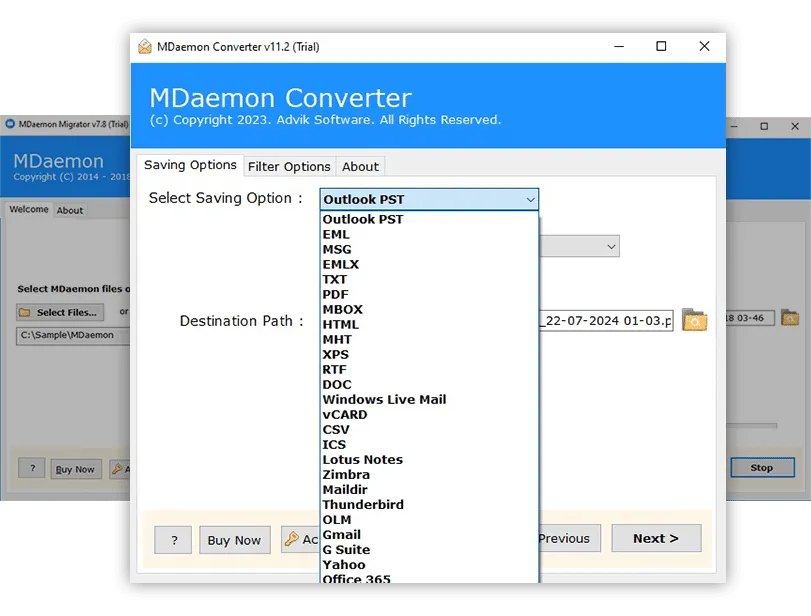Viewport: 811px width, 616px height.
Task: Open the About tab in MDaemon Converter
Action: pos(360,167)
